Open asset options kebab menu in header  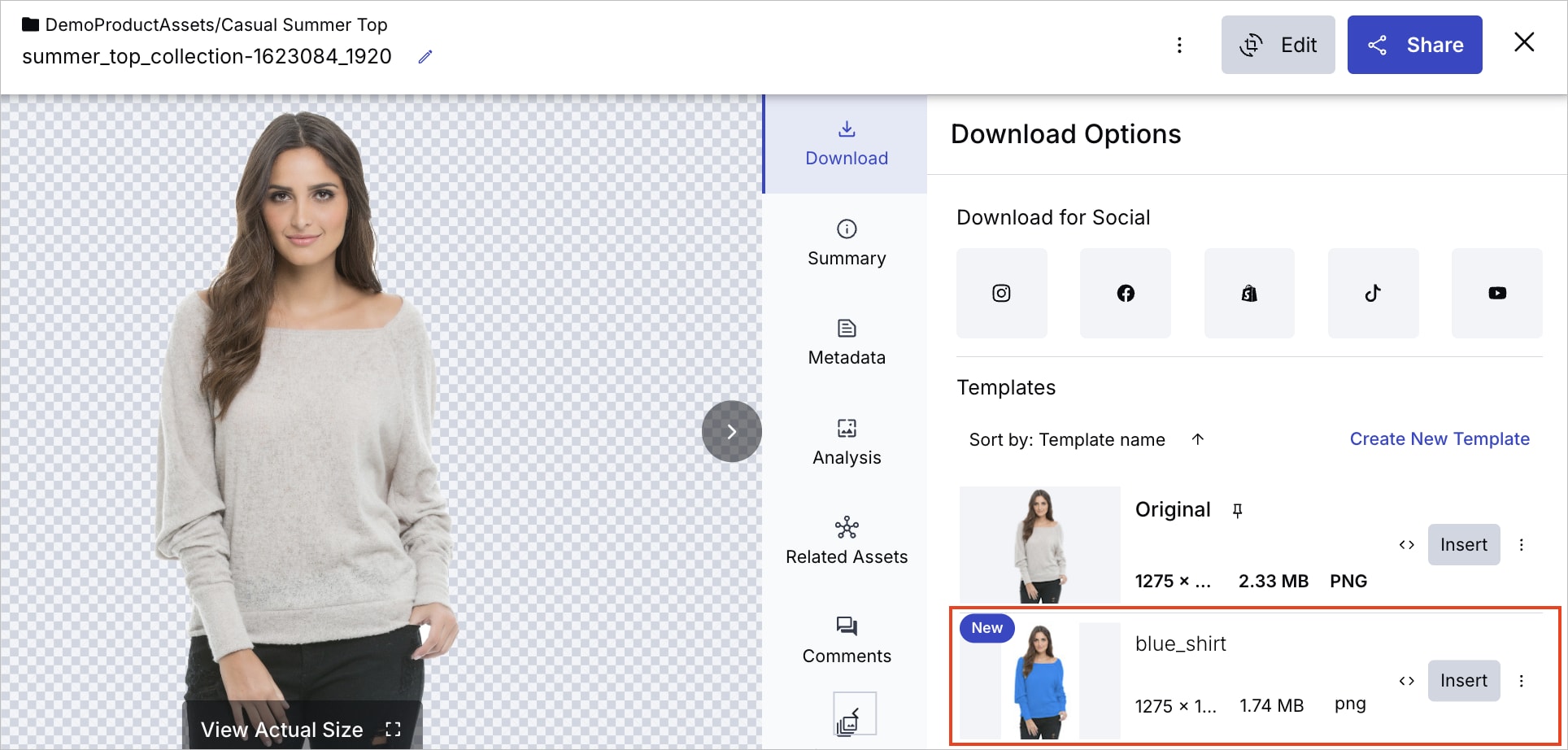(1179, 45)
